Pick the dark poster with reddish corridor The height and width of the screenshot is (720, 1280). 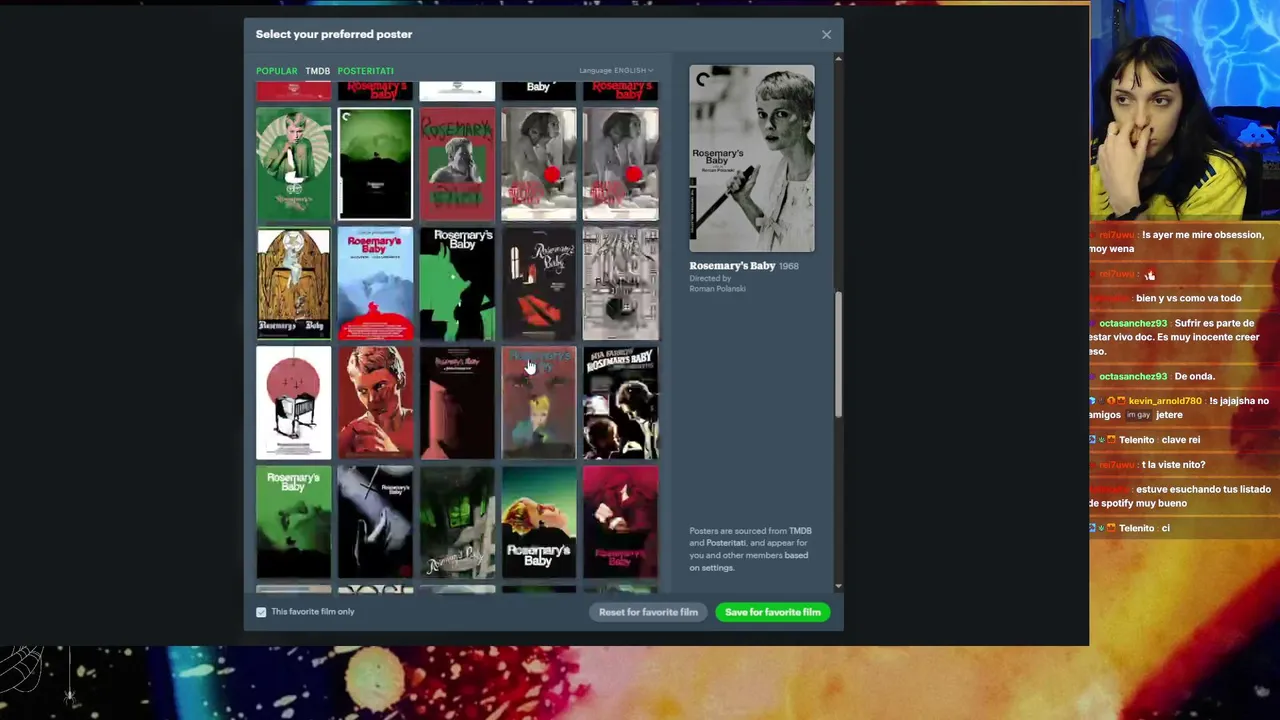coord(457,403)
